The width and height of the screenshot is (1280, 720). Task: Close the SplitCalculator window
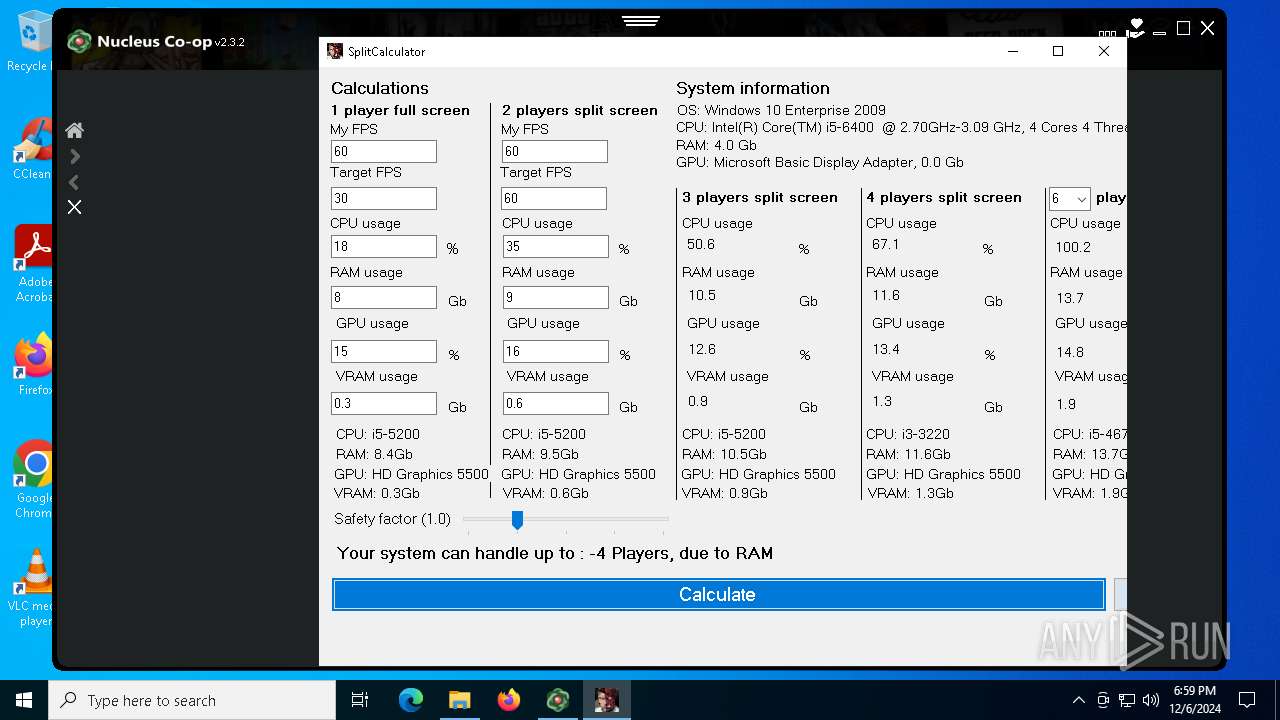click(x=1104, y=51)
